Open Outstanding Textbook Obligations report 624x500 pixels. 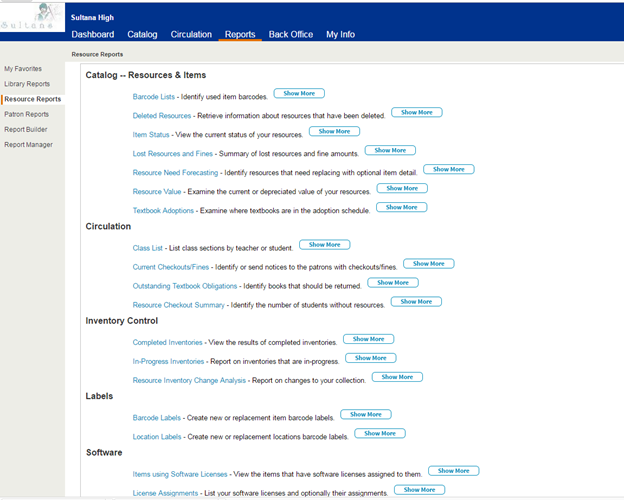[x=185, y=286]
